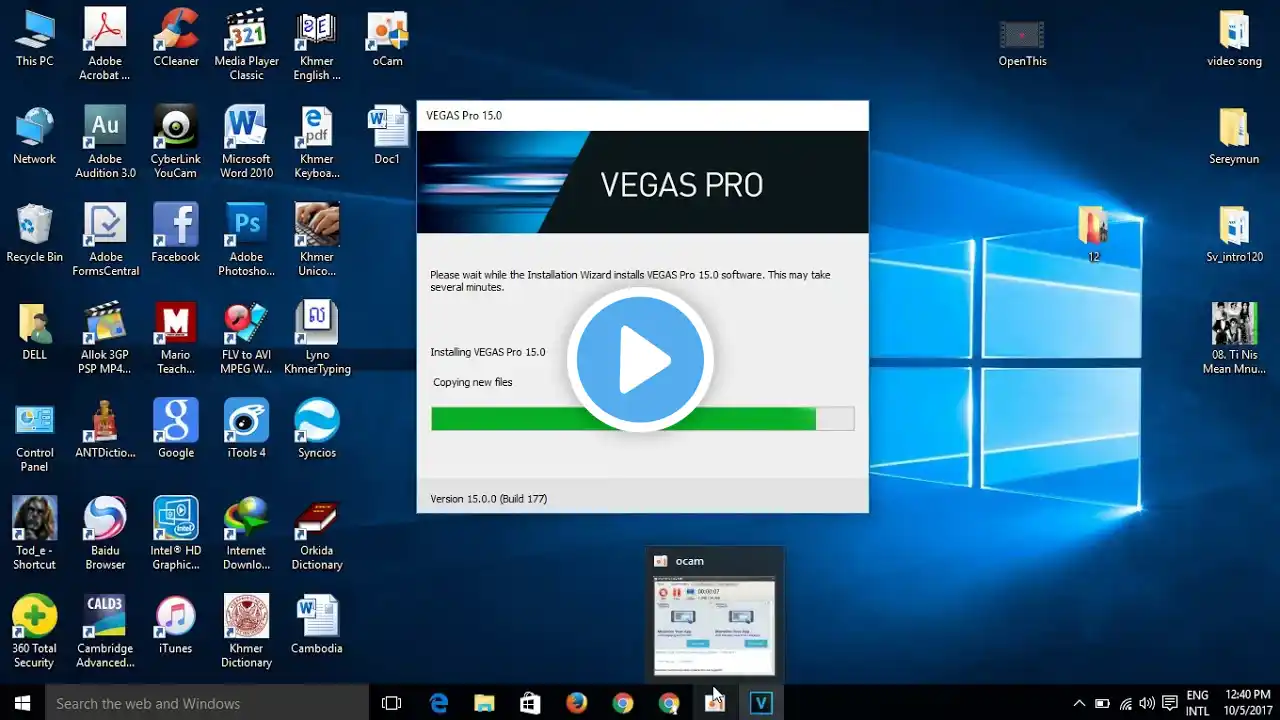The image size is (1280, 720).
Task: Open the Action Center notifications icon
Action: pos(1170,703)
